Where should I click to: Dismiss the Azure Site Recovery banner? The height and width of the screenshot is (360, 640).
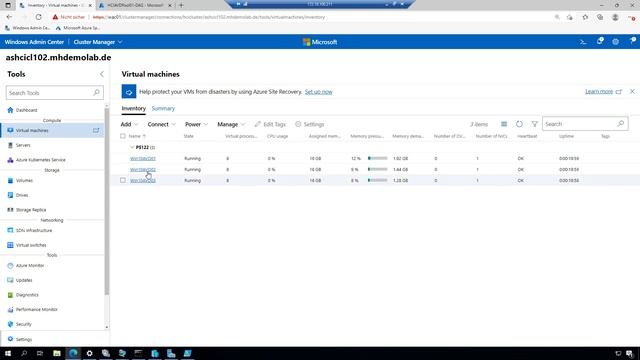(x=632, y=91)
